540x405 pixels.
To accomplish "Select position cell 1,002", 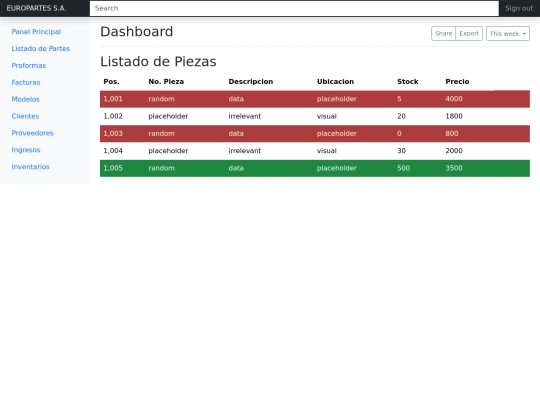I will click(113, 116).
